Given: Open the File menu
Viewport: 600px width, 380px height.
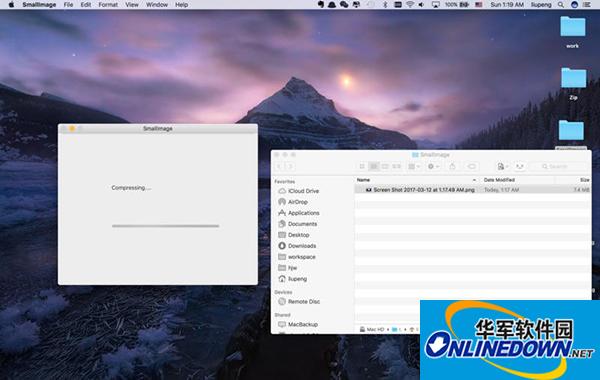Looking at the screenshot, I should 68,5.
